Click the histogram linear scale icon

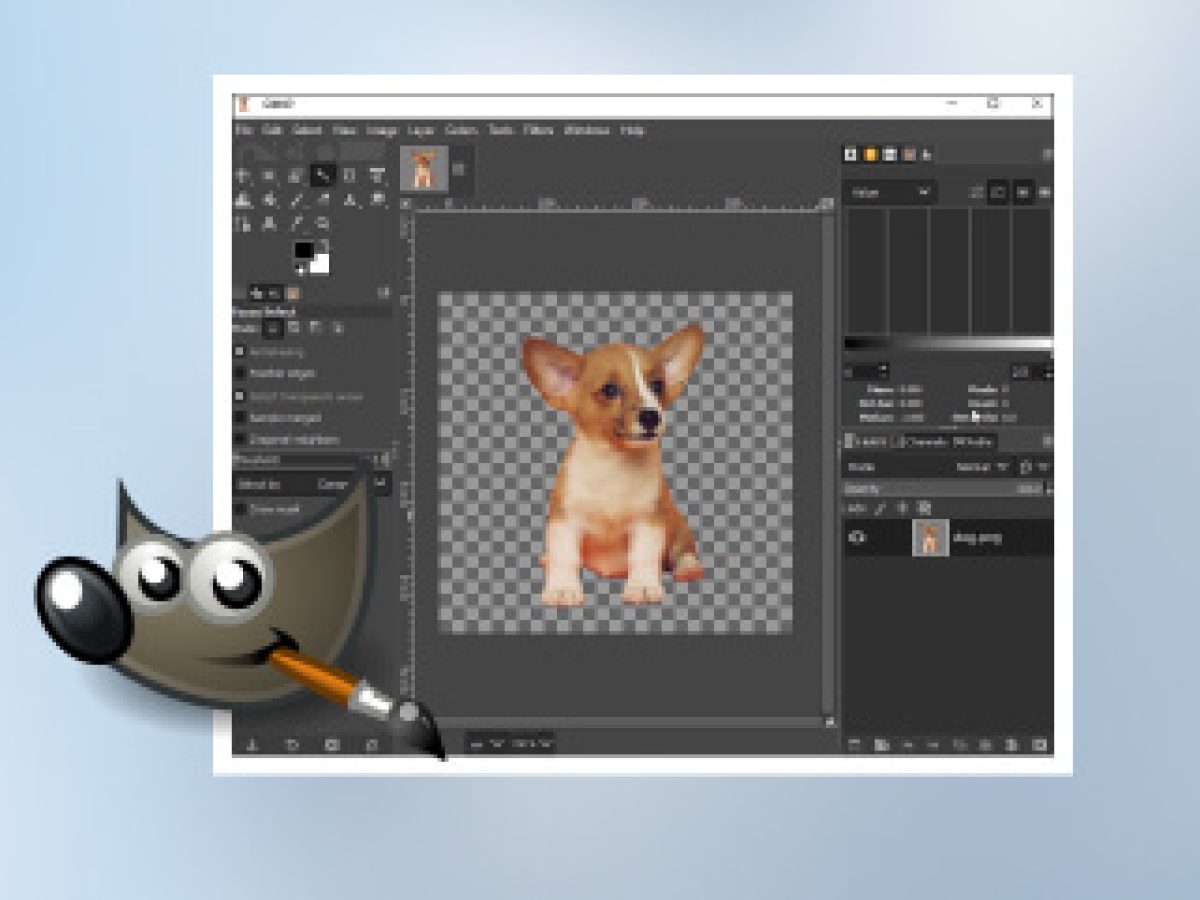[x=998, y=192]
